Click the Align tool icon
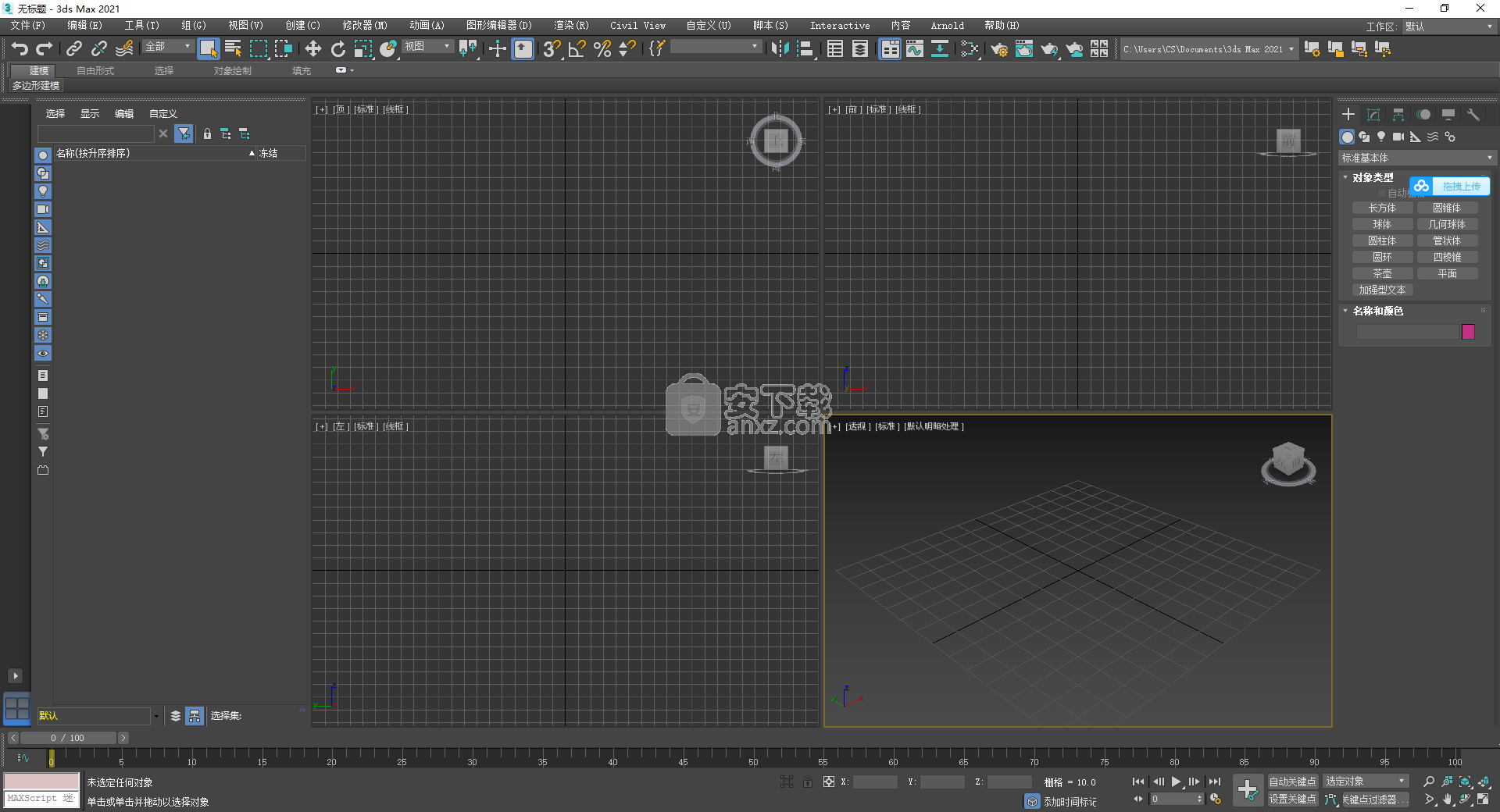Screen dimensions: 1500x812 point(805,49)
